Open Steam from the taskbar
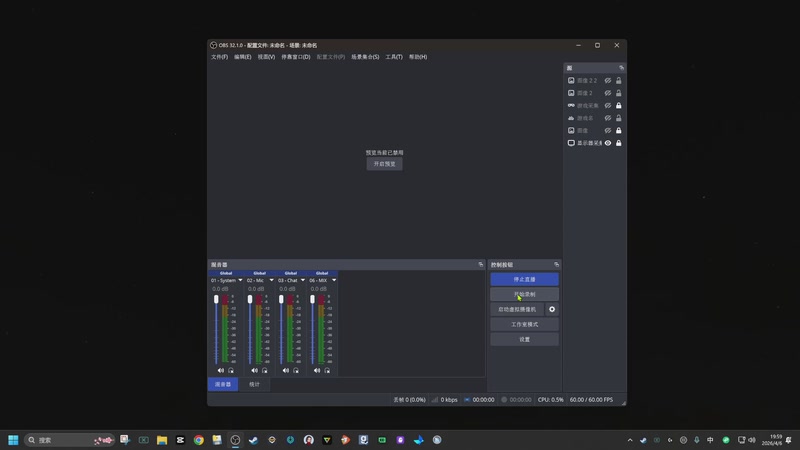 pyautogui.click(x=253, y=440)
